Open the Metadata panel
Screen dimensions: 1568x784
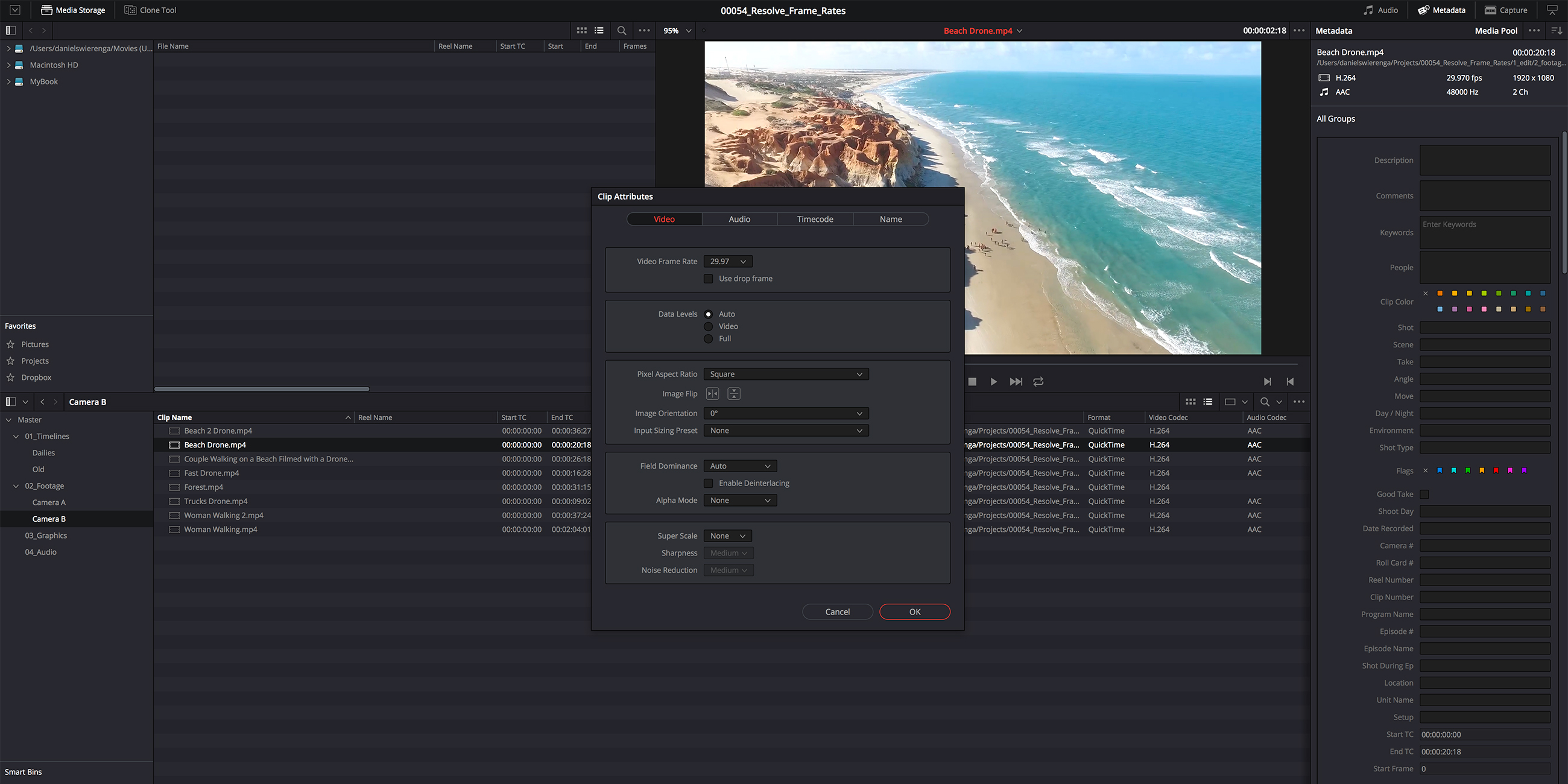click(x=1441, y=10)
